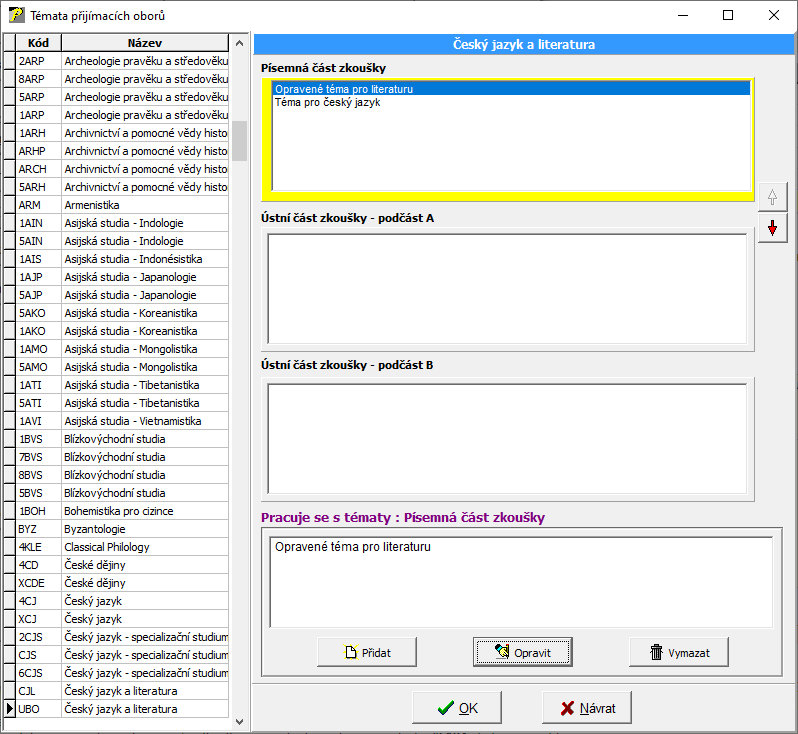Image resolution: width=798 pixels, height=734 pixels.
Task: Click the app icon in title bar
Action: [16, 16]
